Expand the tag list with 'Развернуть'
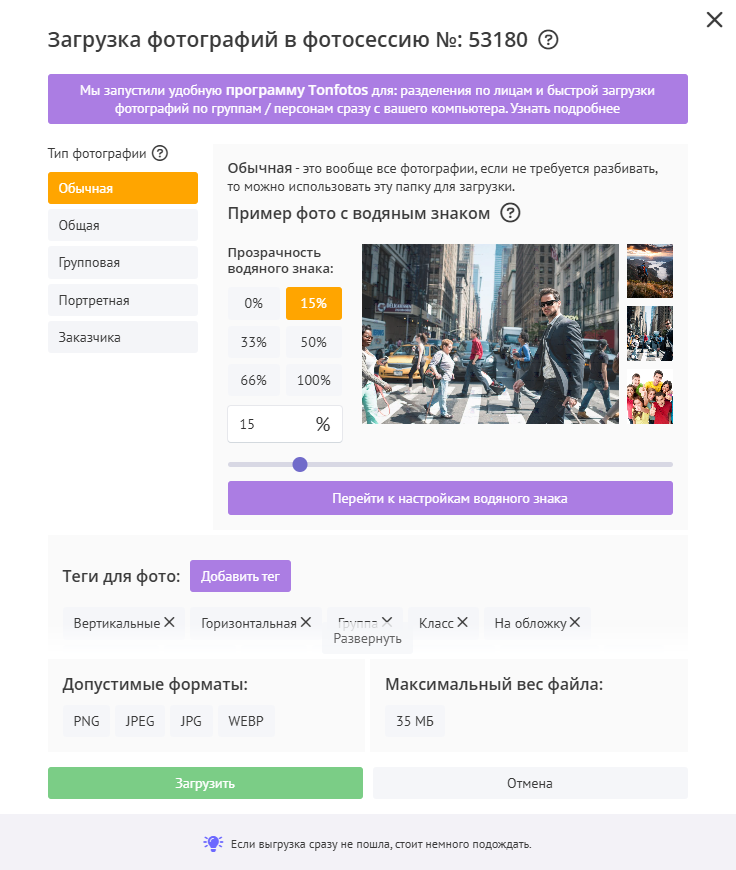This screenshot has width=736, height=870. pos(367,639)
